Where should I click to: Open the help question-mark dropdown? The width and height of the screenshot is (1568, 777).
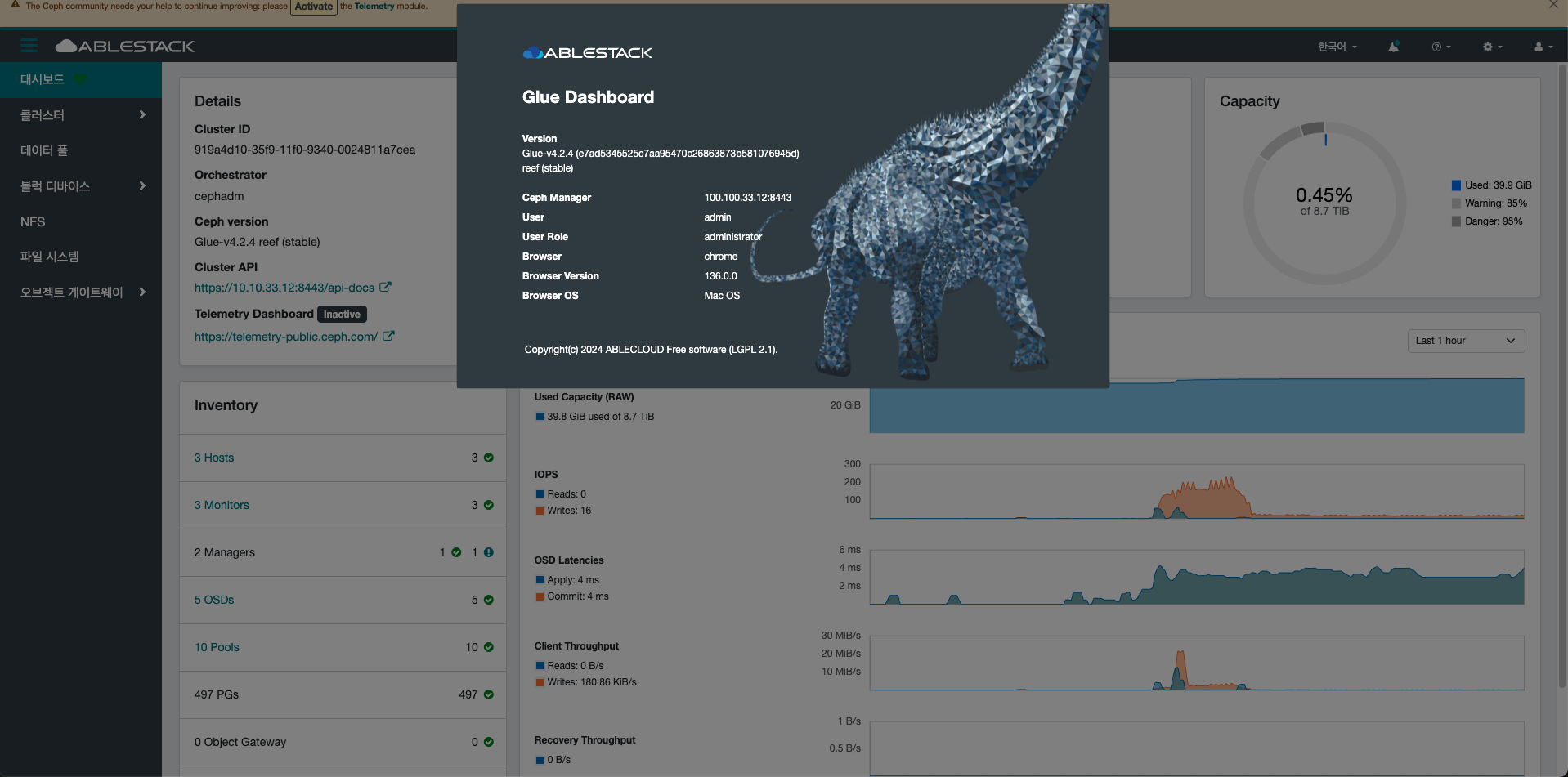[x=1441, y=47]
